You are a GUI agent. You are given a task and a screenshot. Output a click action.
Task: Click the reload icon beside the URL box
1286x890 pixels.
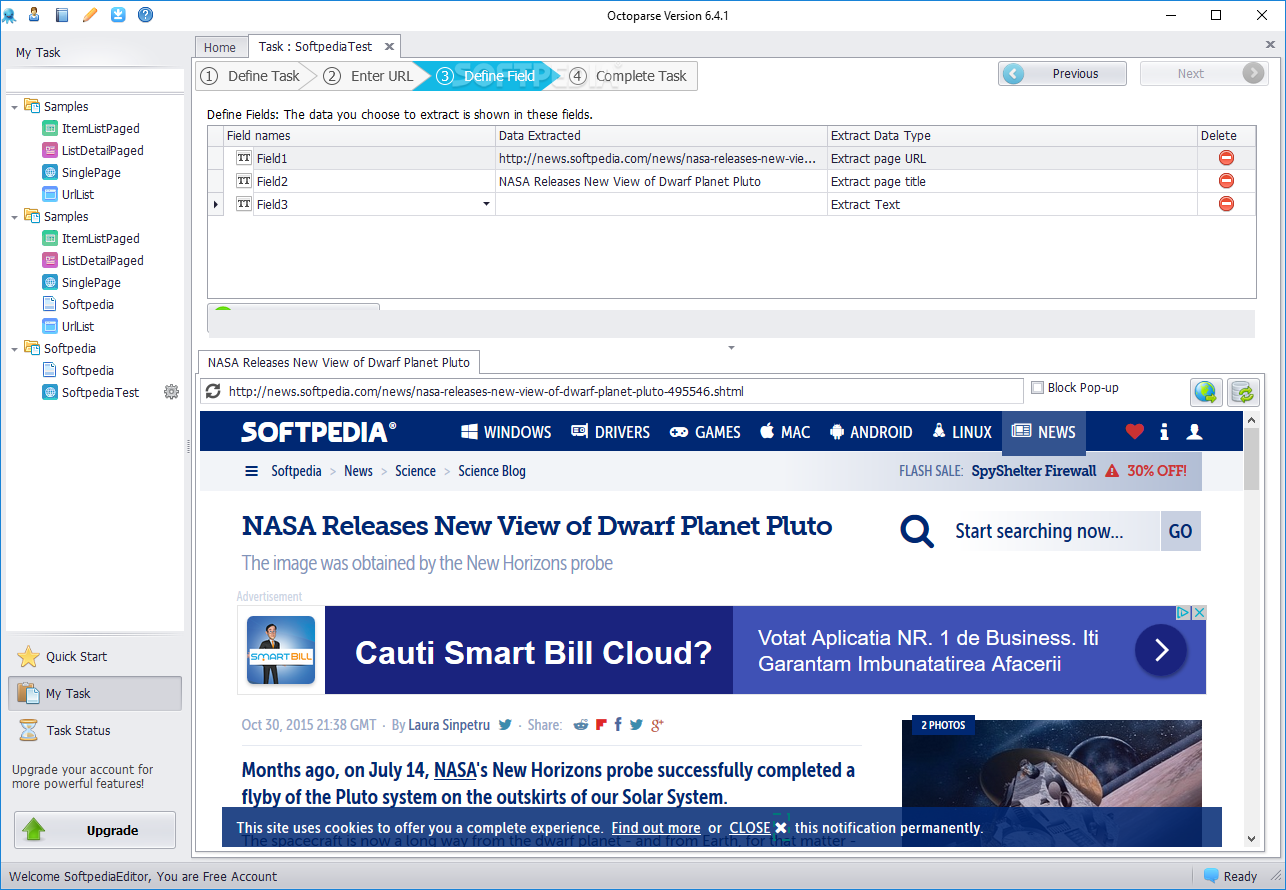(213, 391)
